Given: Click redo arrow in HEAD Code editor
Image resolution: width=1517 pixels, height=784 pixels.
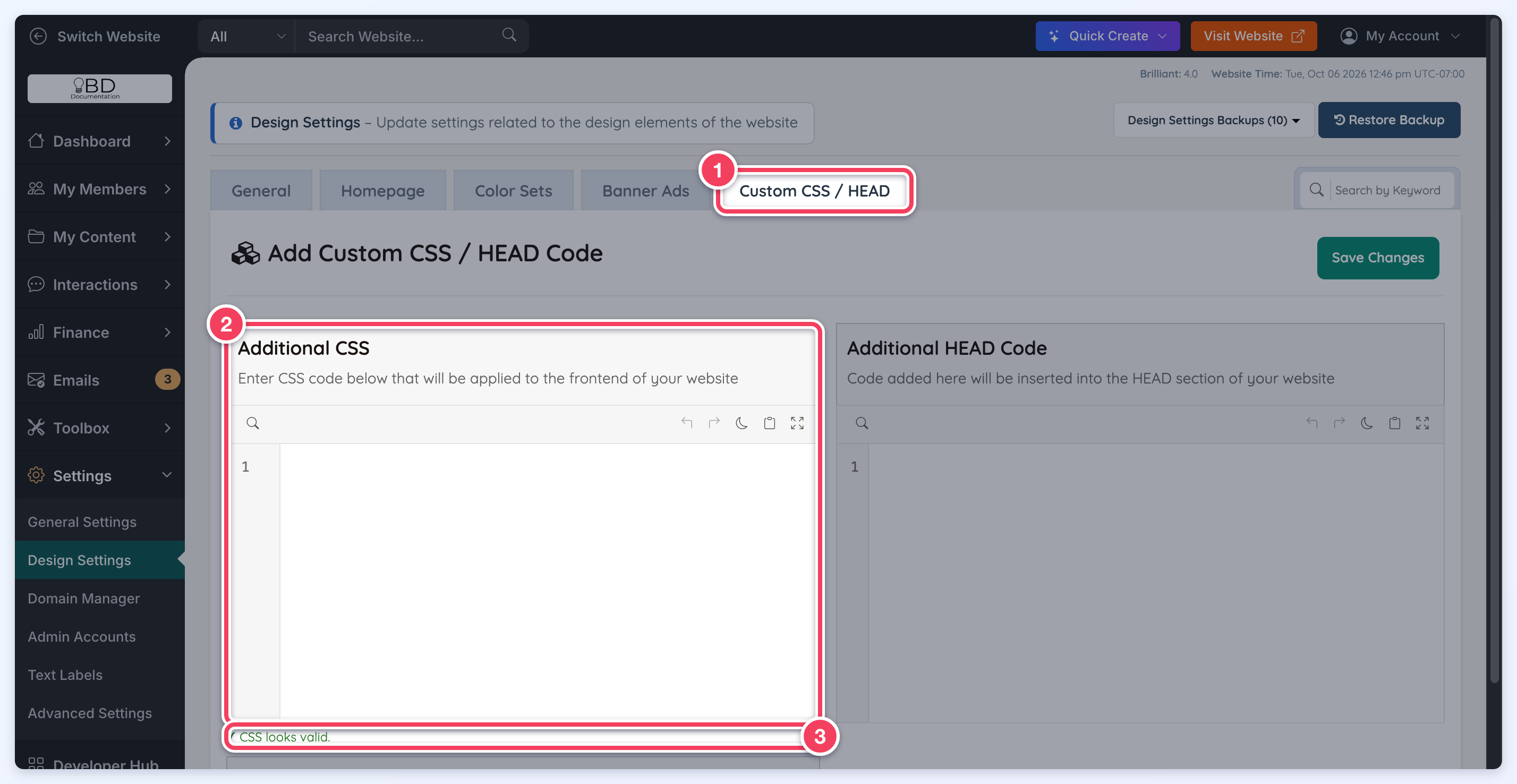Looking at the screenshot, I should [x=1339, y=422].
